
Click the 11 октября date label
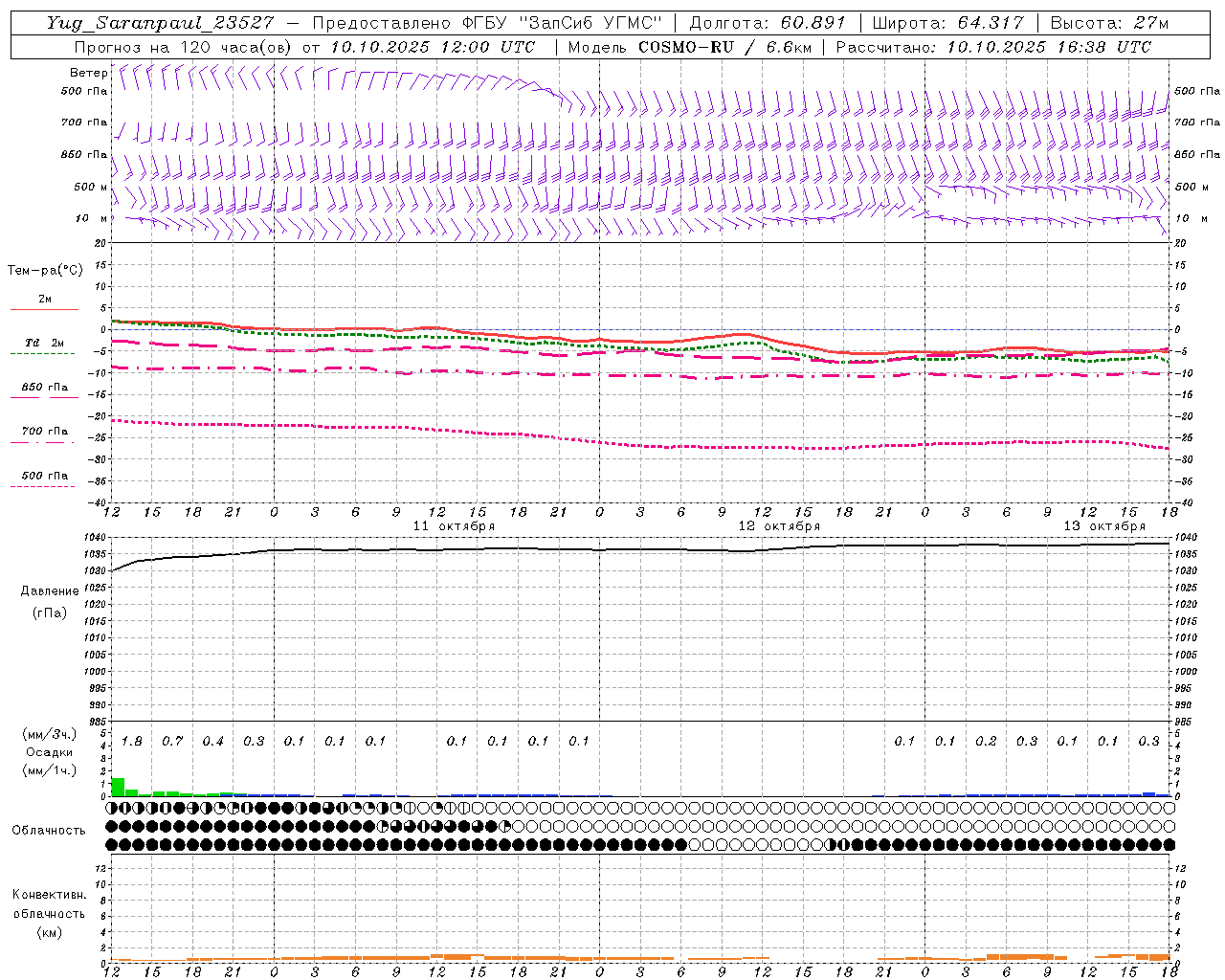click(x=454, y=526)
